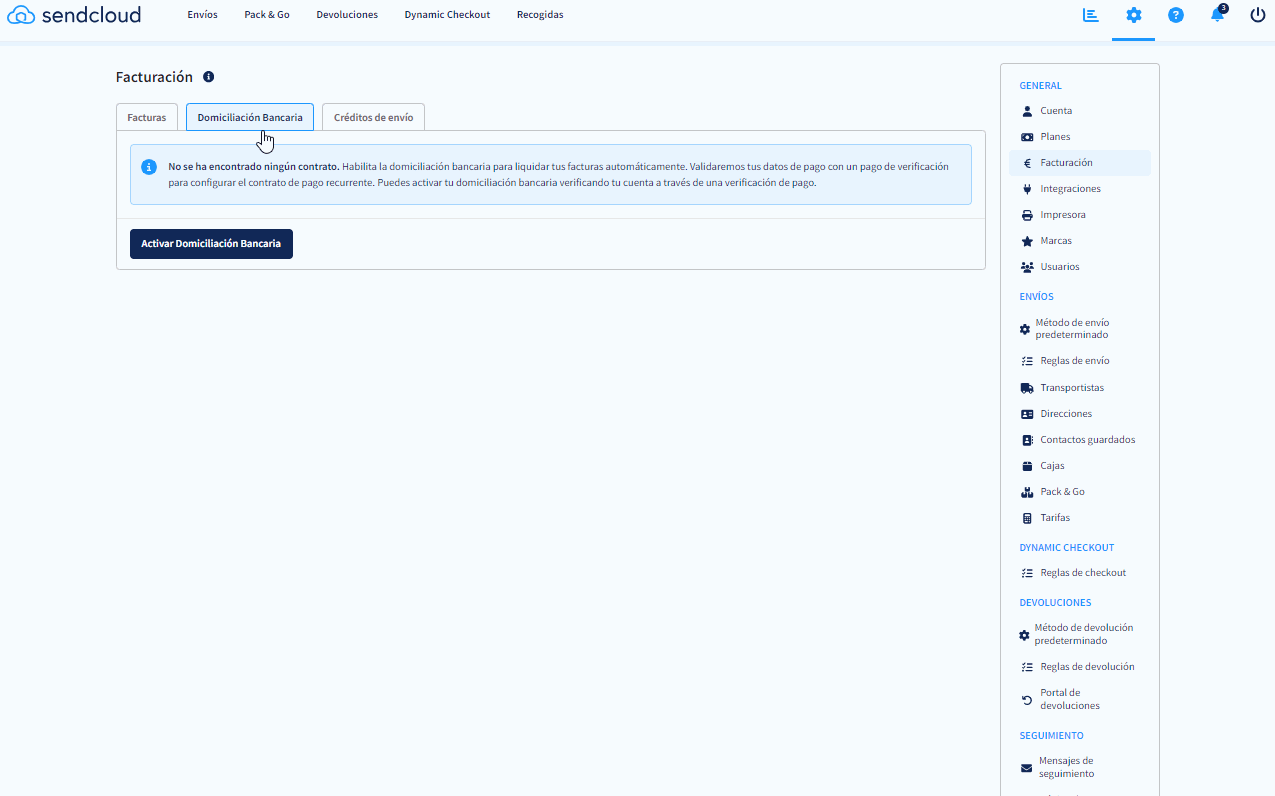The width and height of the screenshot is (1275, 796).
Task: Click the GENERAL section heading
Action: [1040, 86]
